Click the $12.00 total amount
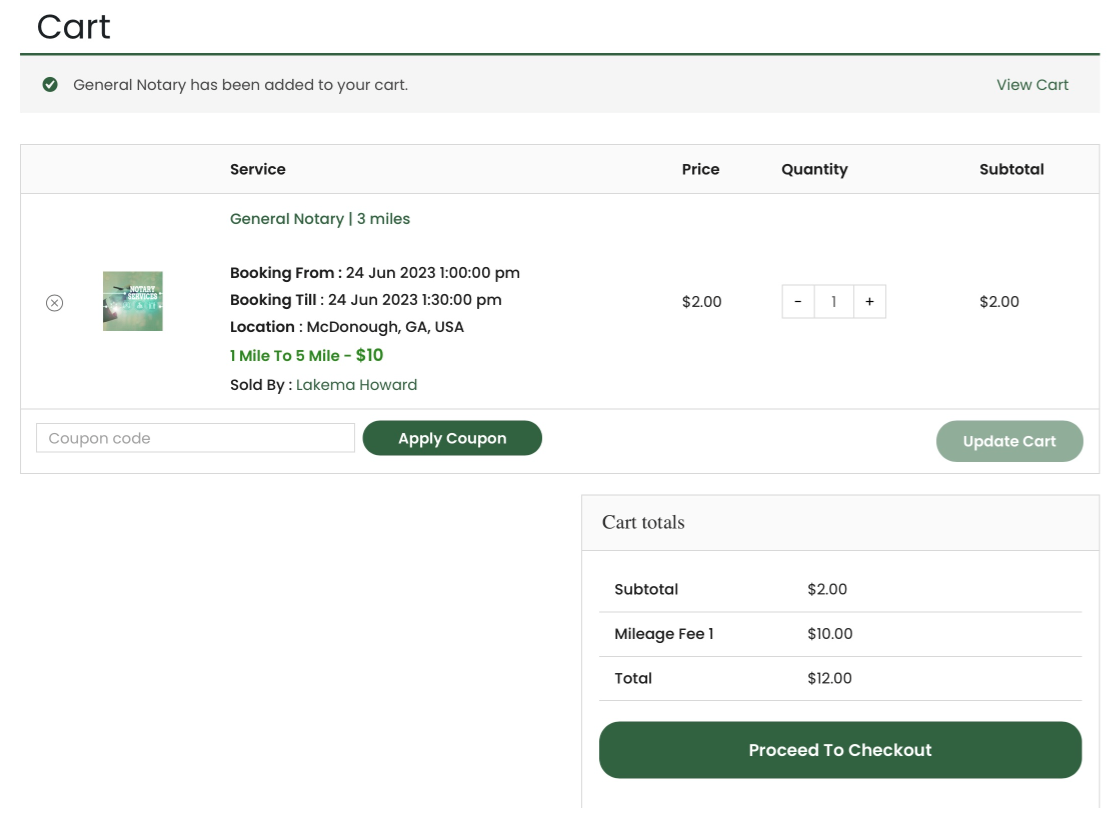 [x=829, y=678]
